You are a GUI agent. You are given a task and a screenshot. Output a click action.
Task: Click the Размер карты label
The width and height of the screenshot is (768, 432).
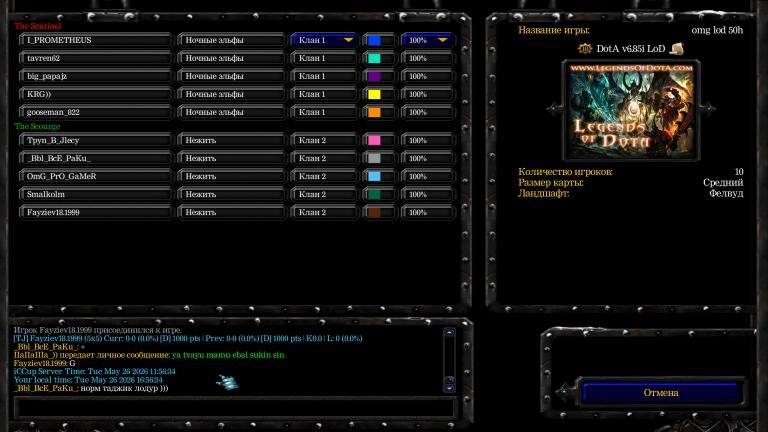551,183
